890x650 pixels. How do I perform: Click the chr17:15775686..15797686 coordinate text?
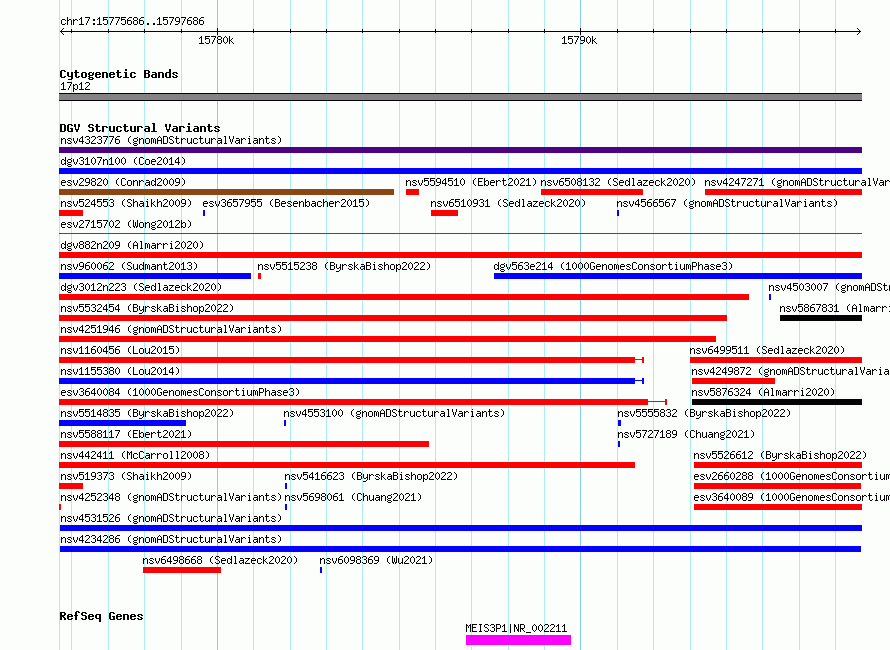132,22
